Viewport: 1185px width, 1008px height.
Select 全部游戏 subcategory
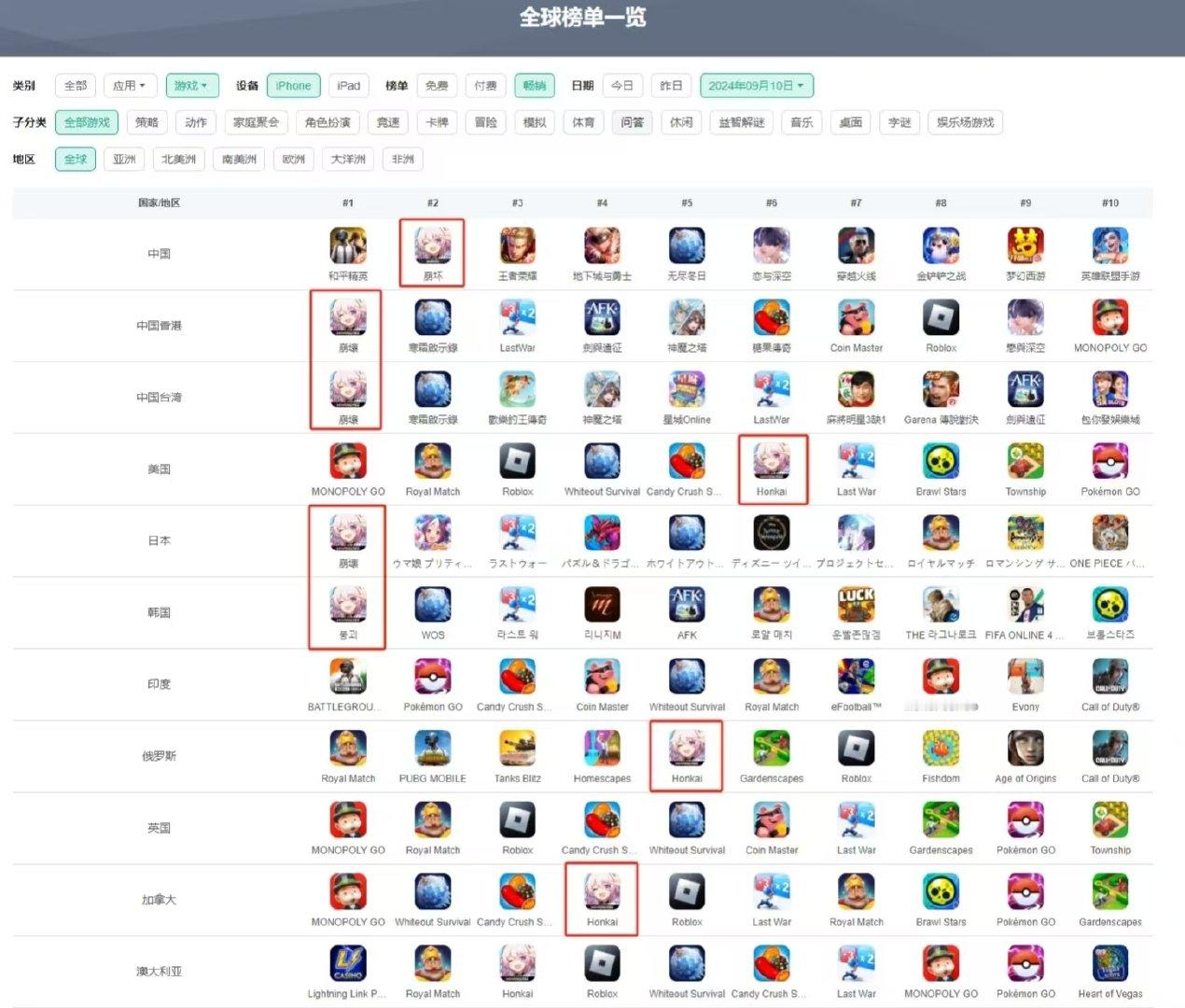[x=88, y=122]
